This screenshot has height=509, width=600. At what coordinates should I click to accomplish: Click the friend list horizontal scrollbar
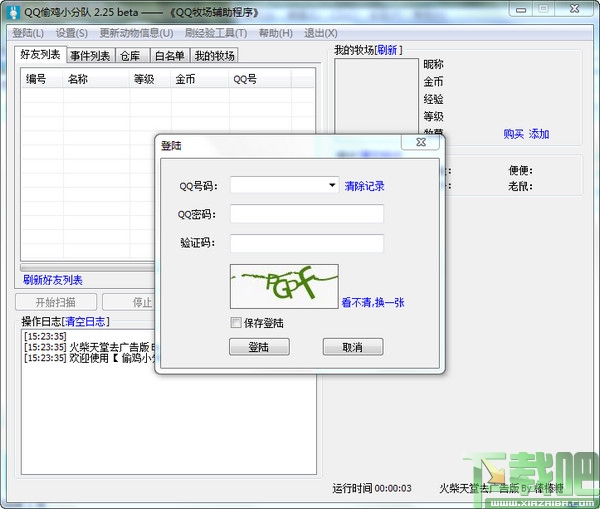(88, 267)
